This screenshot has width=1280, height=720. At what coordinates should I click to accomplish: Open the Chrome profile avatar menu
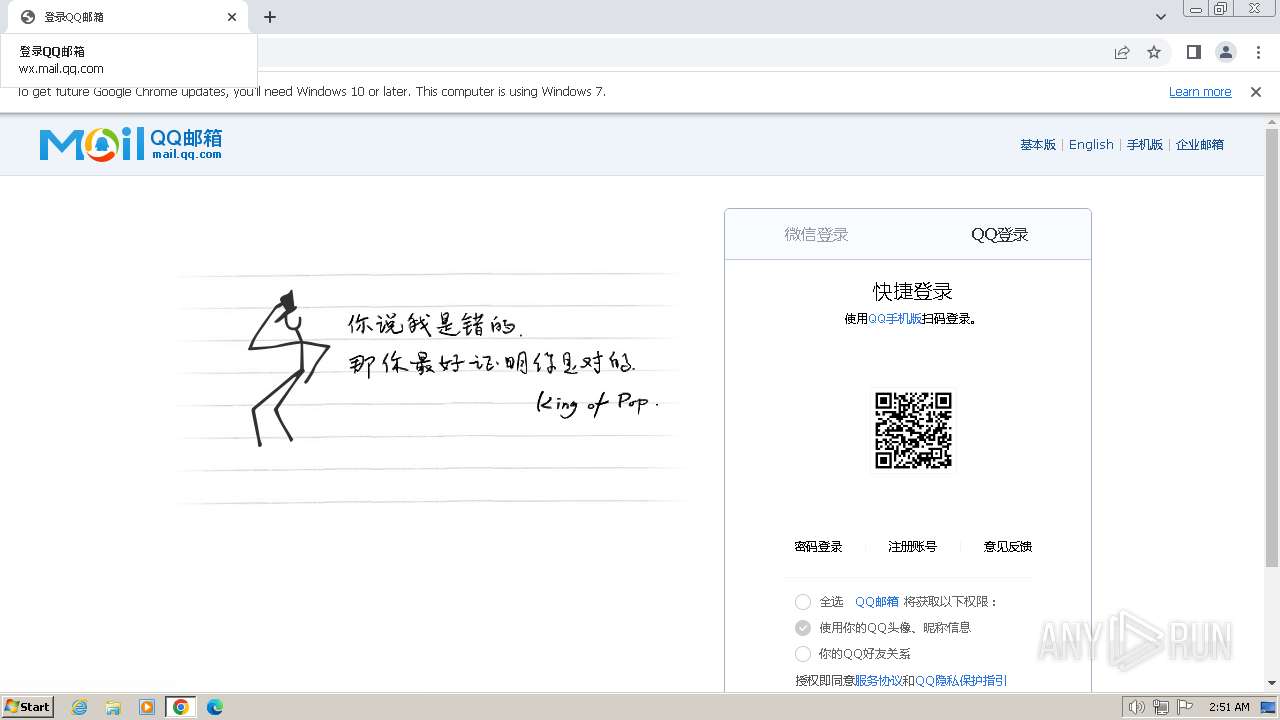point(1226,52)
